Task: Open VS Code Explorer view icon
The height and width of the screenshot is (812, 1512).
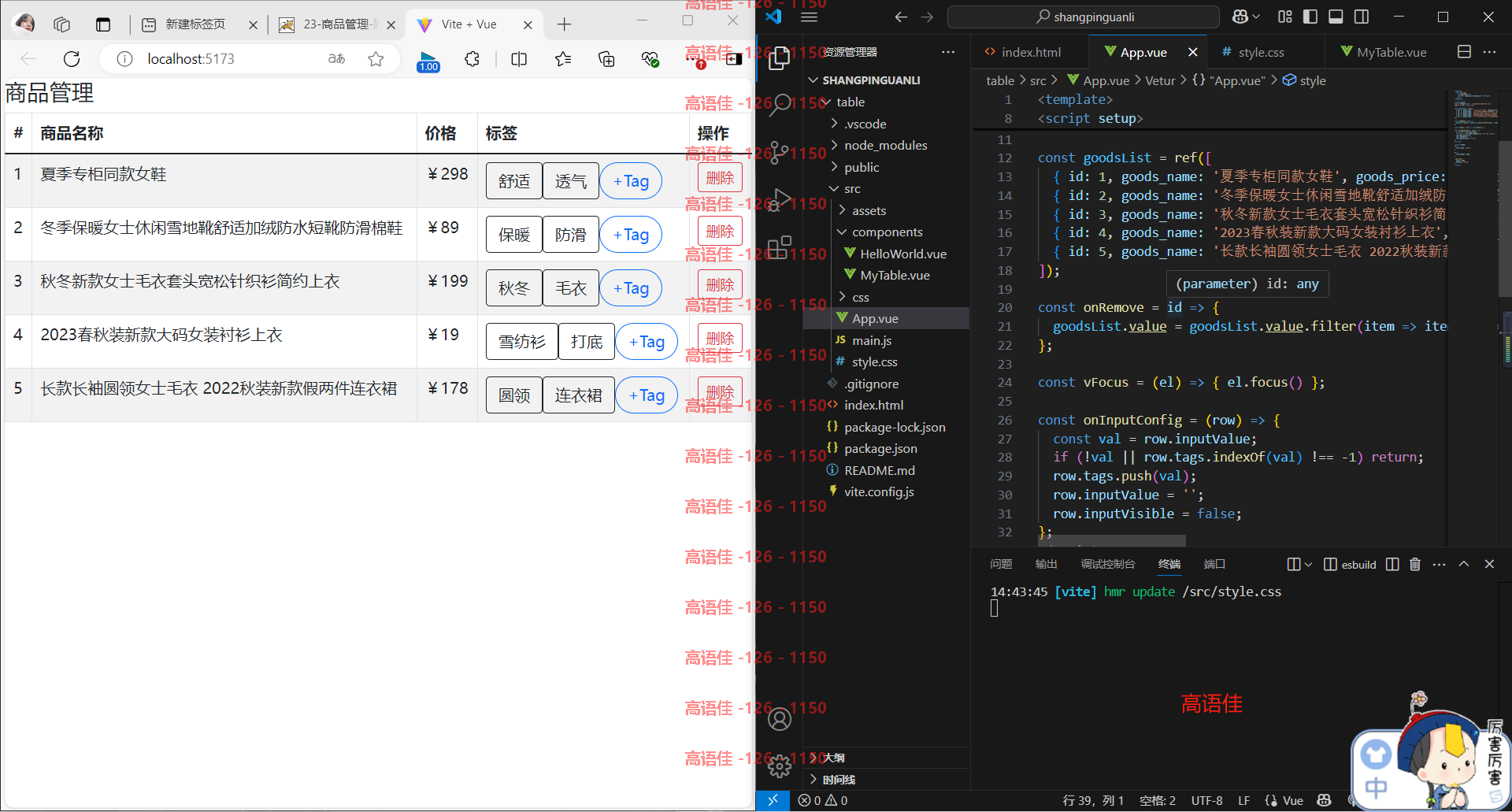Action: point(779,57)
